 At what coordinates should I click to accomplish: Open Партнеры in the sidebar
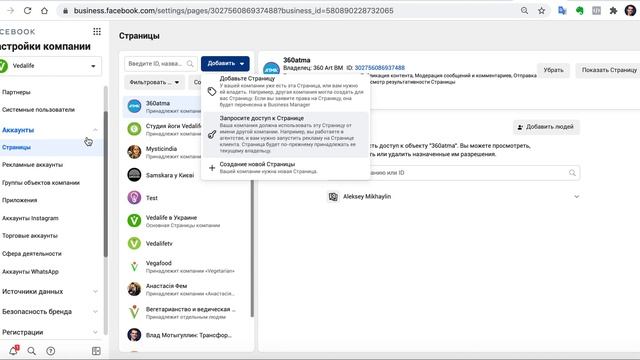pyautogui.click(x=16, y=92)
